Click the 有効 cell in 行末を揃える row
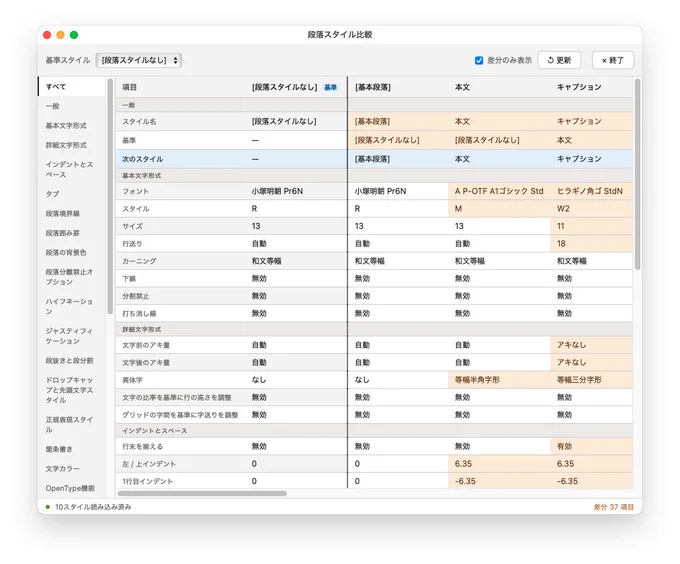Image resolution: width=680 pixels, height=564 pixels. click(x=591, y=446)
